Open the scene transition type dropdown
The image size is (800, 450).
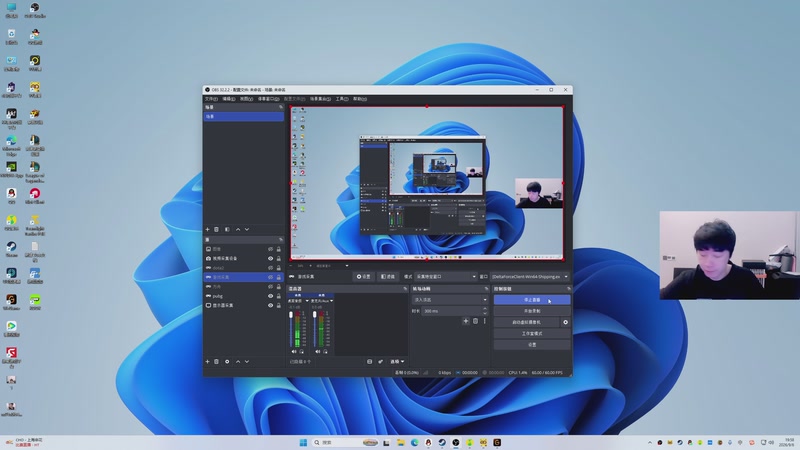pyautogui.click(x=450, y=300)
